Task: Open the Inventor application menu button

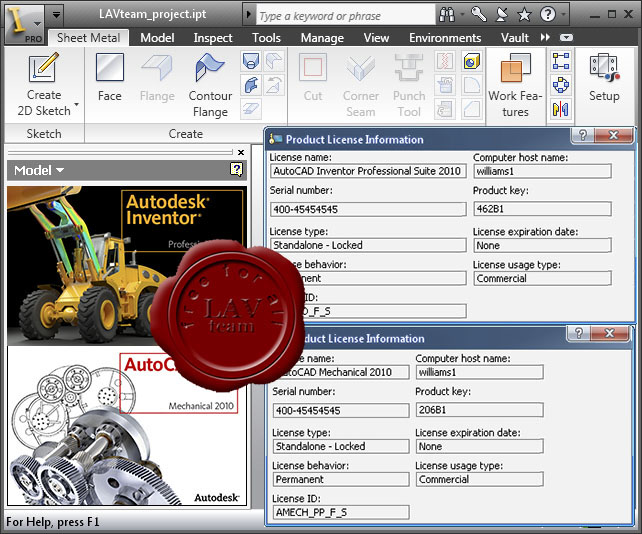Action: (24, 24)
